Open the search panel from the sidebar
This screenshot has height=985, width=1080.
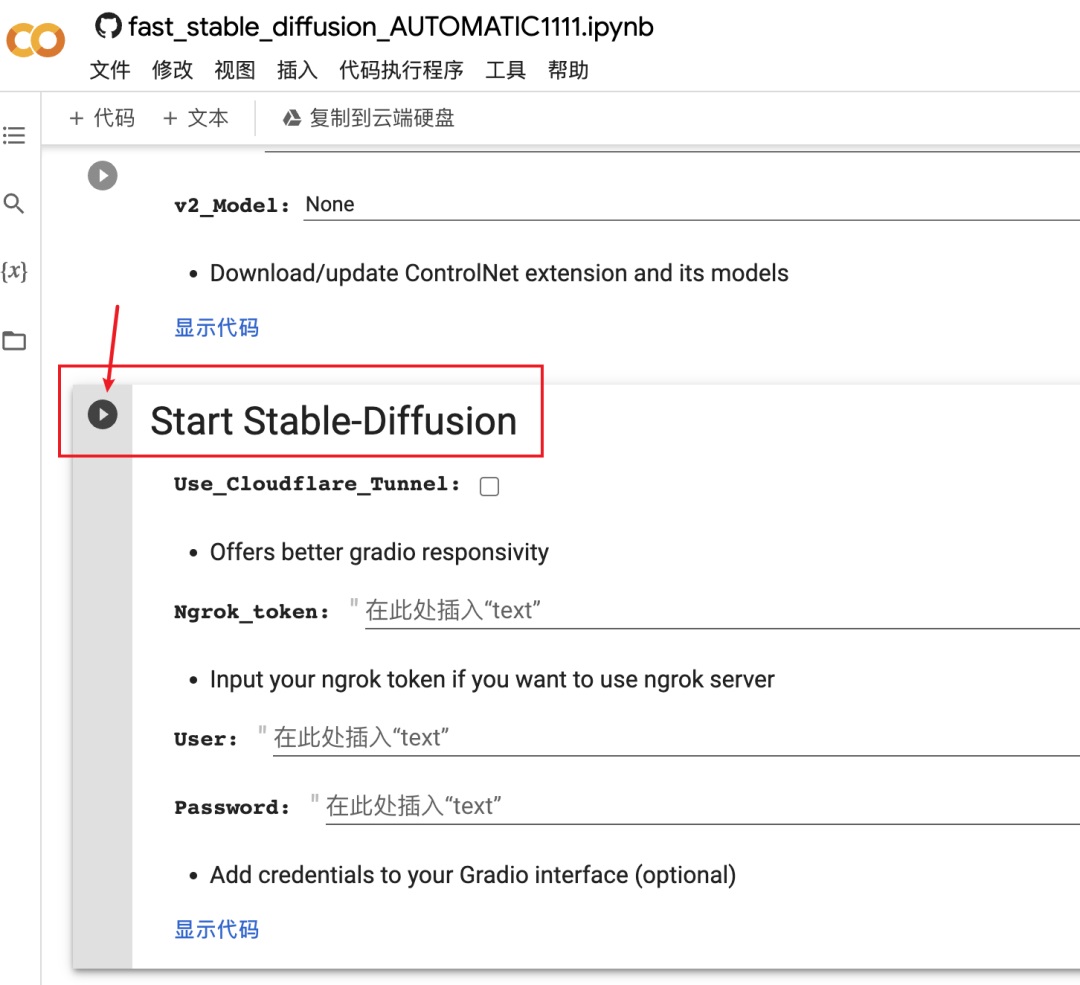pos(14,203)
